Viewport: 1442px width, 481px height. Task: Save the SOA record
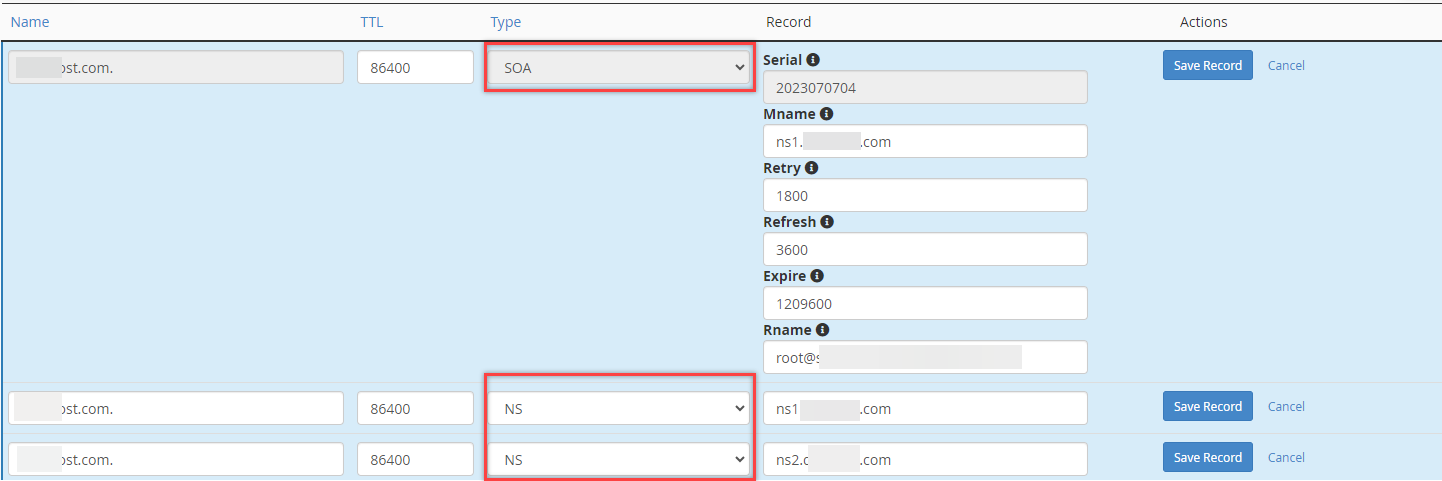click(x=1207, y=66)
